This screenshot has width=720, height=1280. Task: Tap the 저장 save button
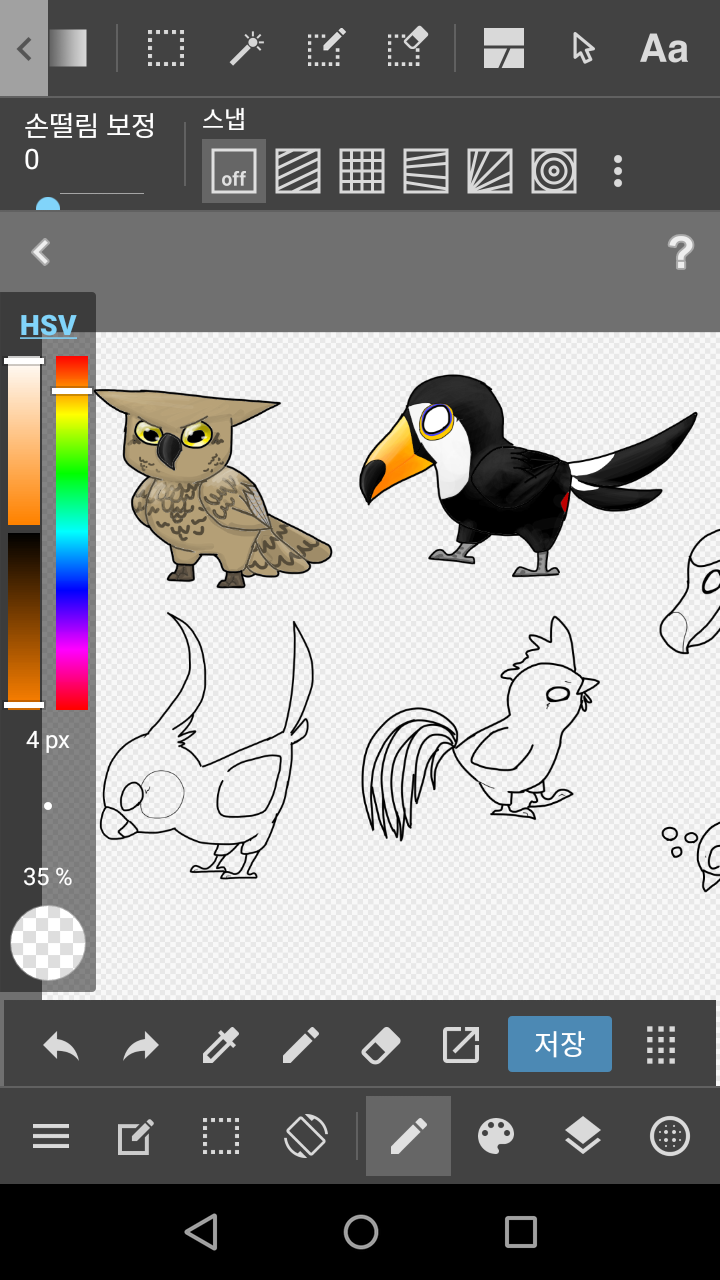click(x=560, y=1044)
